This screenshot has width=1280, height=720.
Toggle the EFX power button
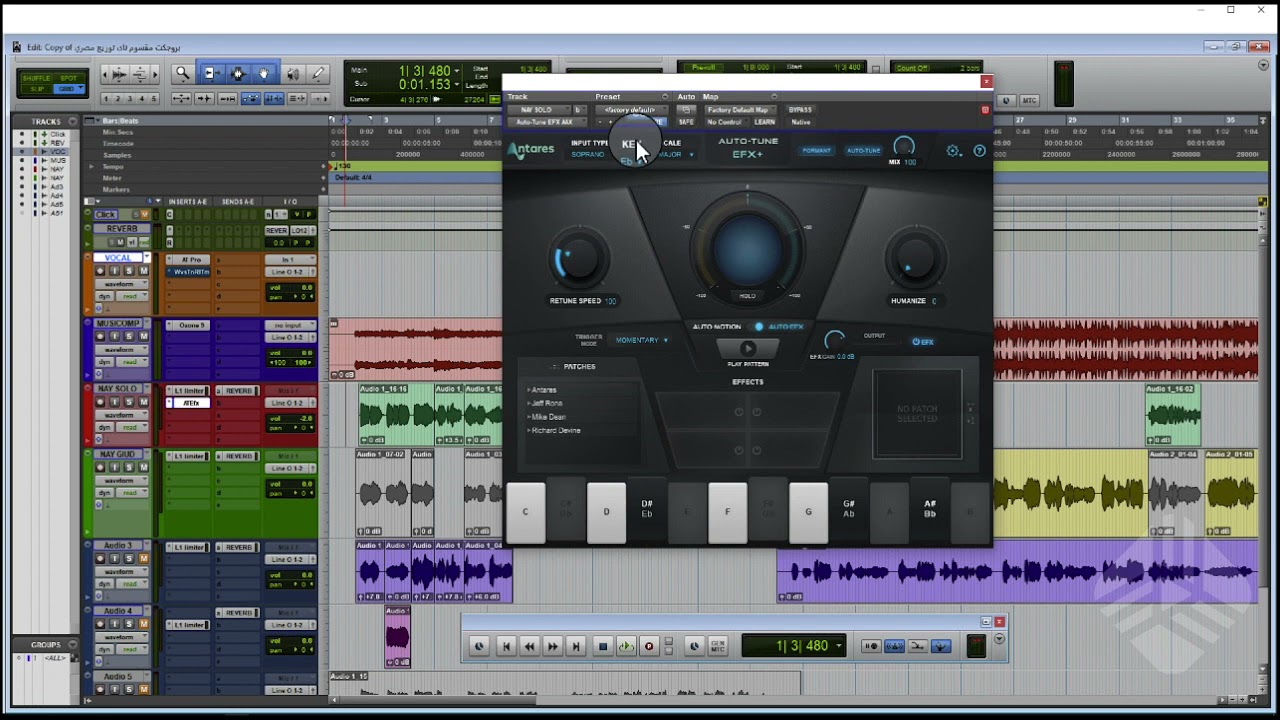(x=923, y=342)
